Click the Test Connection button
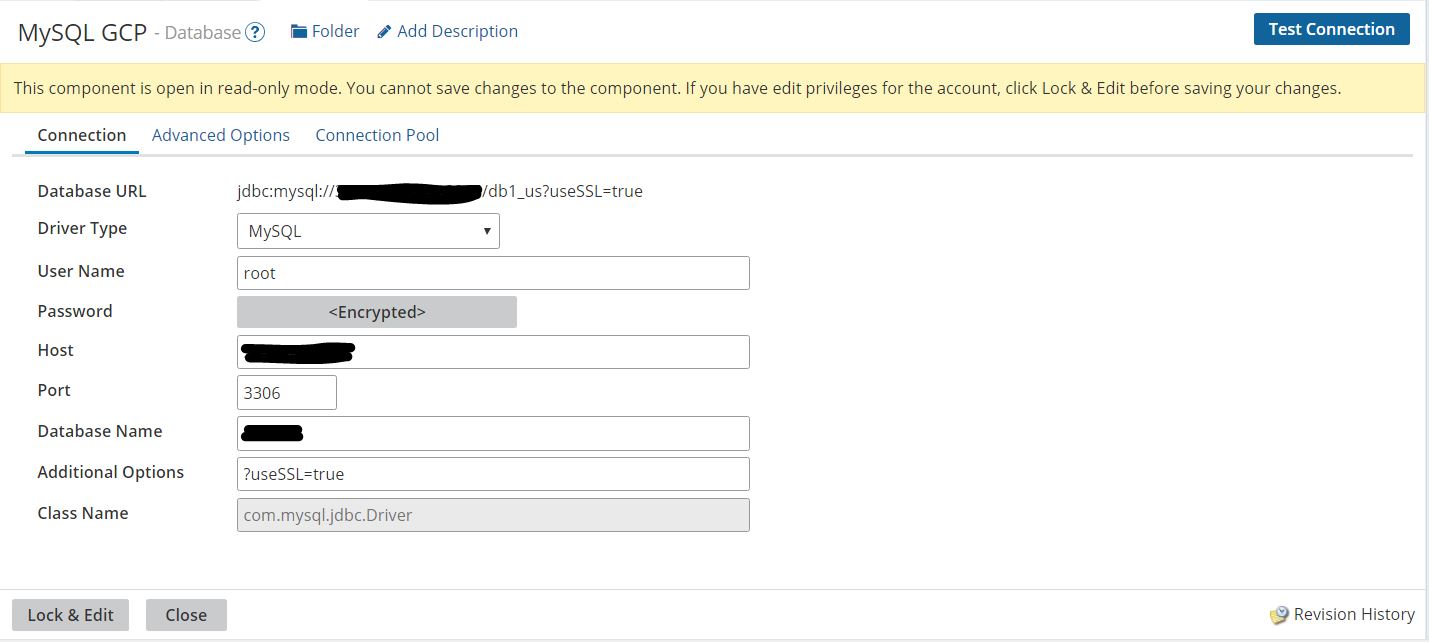 (1331, 29)
